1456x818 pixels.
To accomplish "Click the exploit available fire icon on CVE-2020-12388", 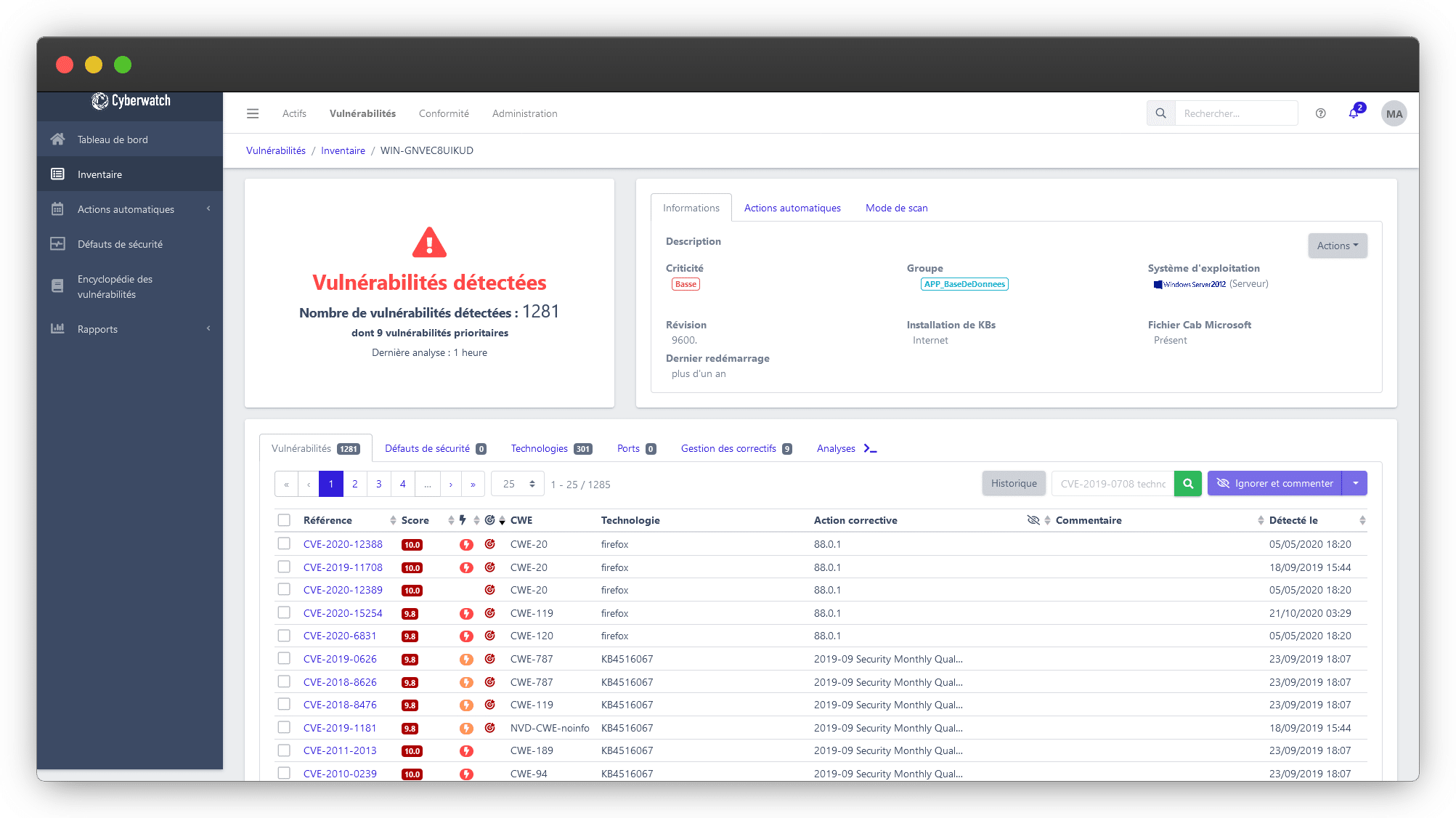I will pyautogui.click(x=463, y=544).
